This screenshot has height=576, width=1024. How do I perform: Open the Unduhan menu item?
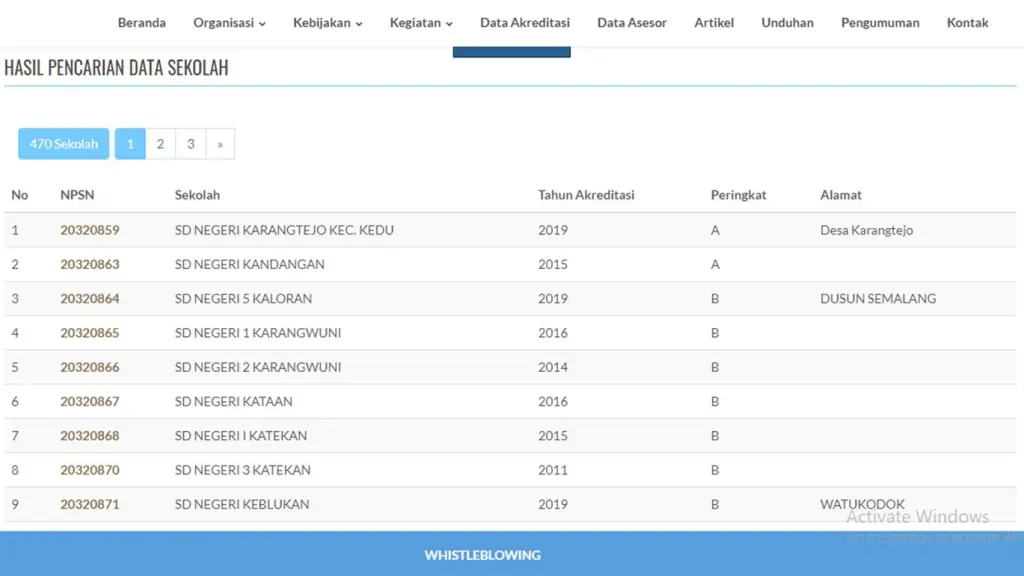tap(788, 23)
